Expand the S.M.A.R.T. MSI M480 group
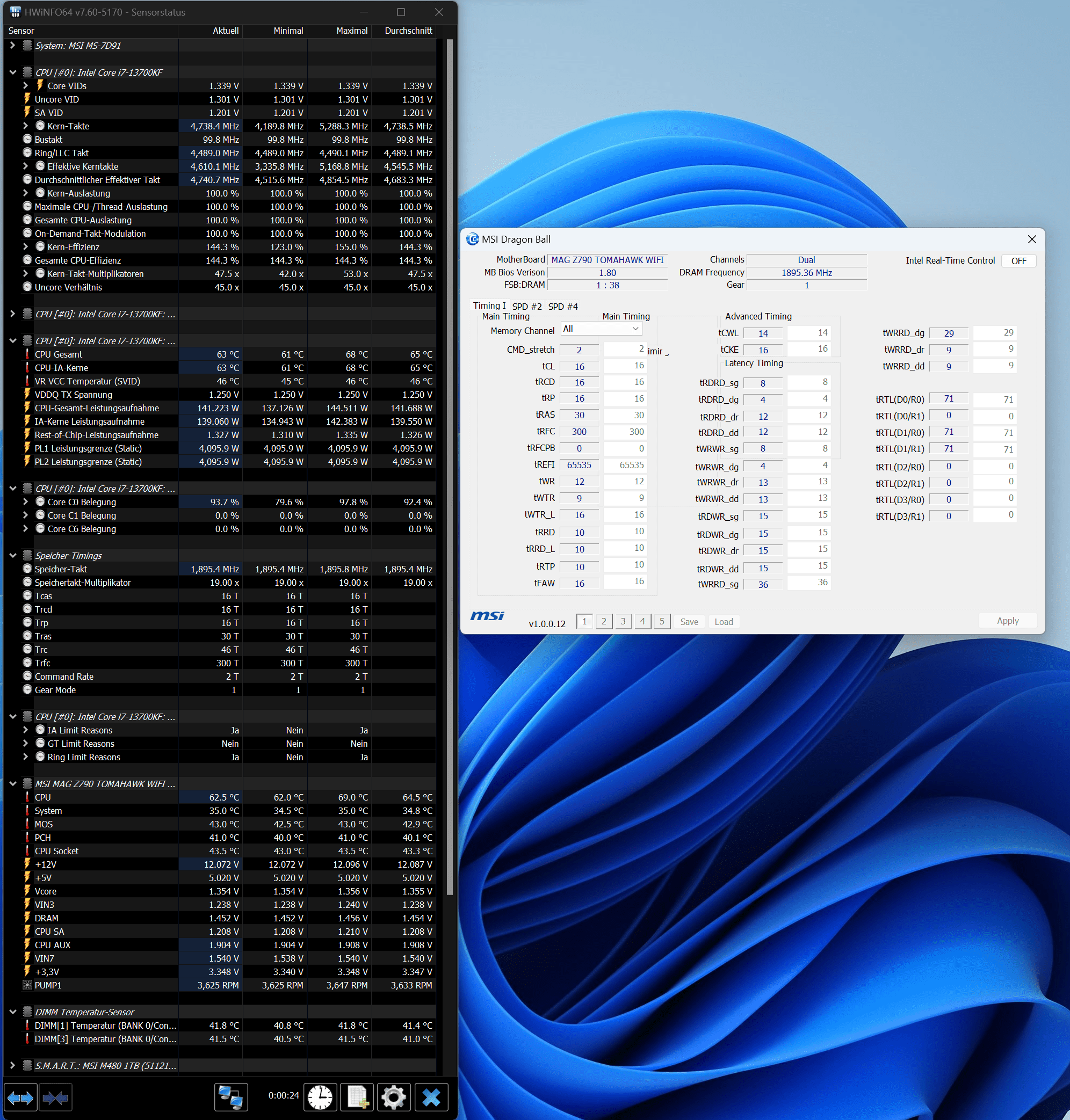 point(12,1065)
